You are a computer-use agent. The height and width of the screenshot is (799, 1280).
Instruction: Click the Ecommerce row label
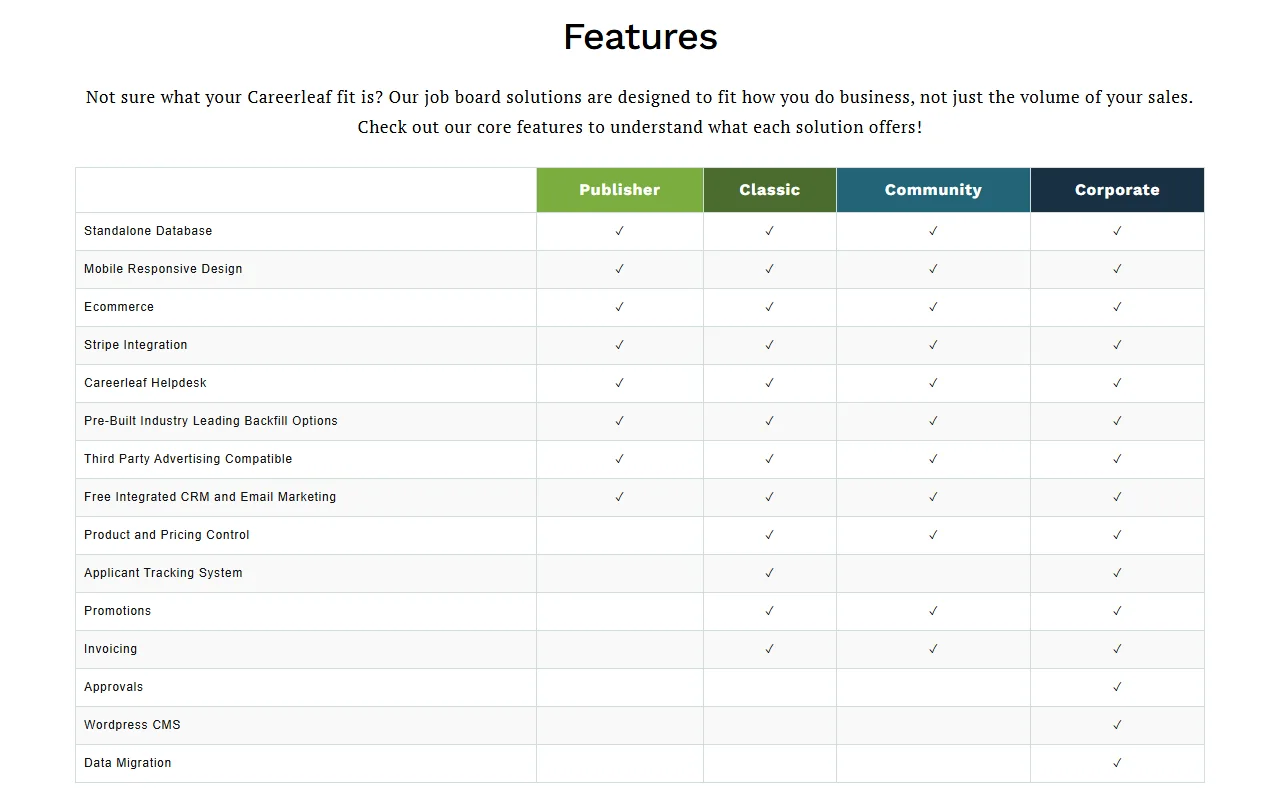119,307
